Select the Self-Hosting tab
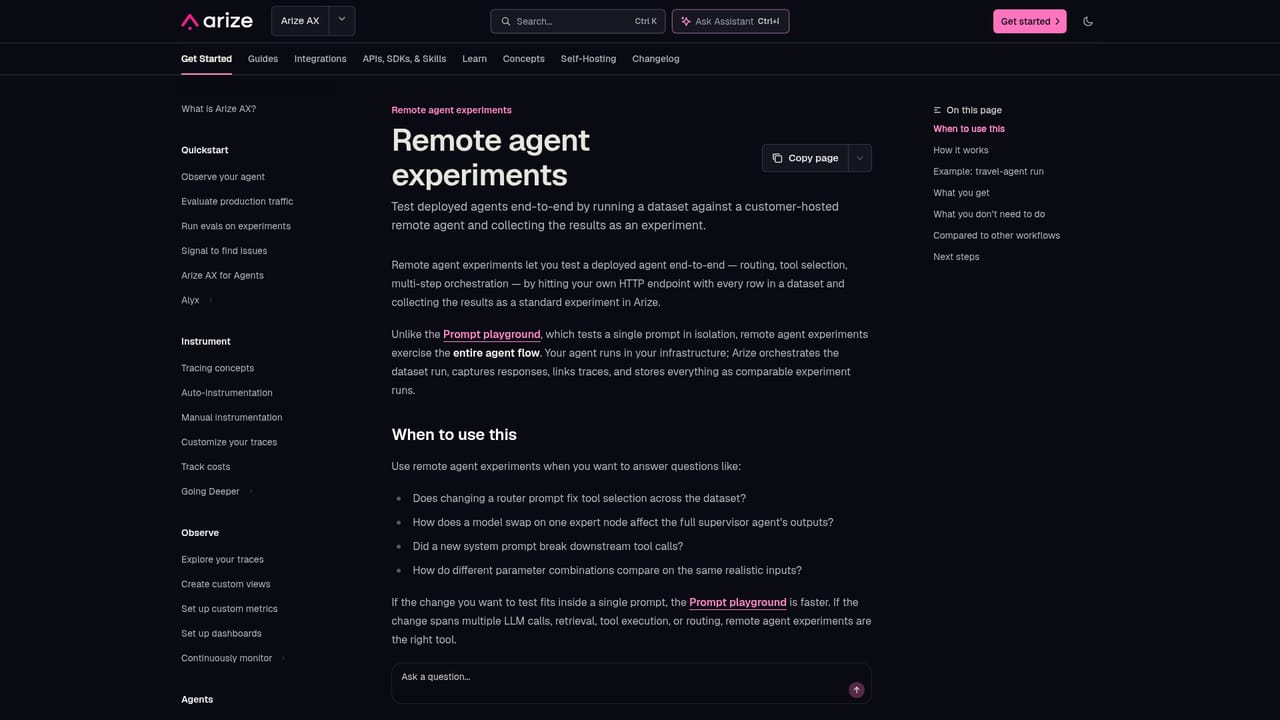Image resolution: width=1280 pixels, height=720 pixels. coord(588,59)
